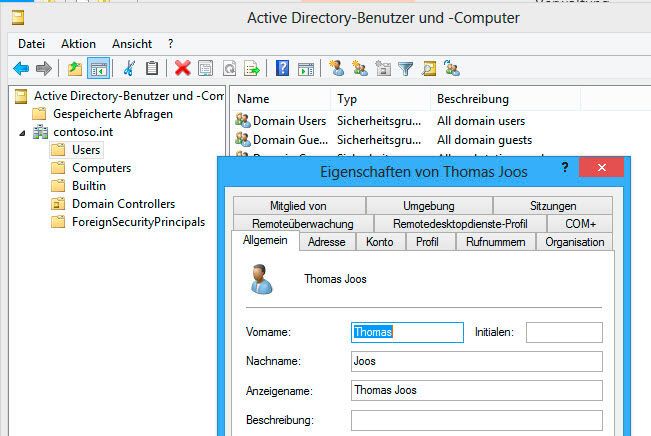
Task: Click the 'All domain guests' description cell
Action: coord(484,140)
